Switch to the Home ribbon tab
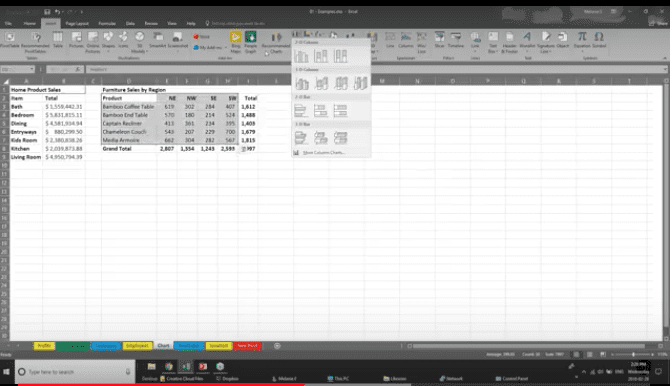The width and height of the screenshot is (672, 386). pyautogui.click(x=30, y=24)
